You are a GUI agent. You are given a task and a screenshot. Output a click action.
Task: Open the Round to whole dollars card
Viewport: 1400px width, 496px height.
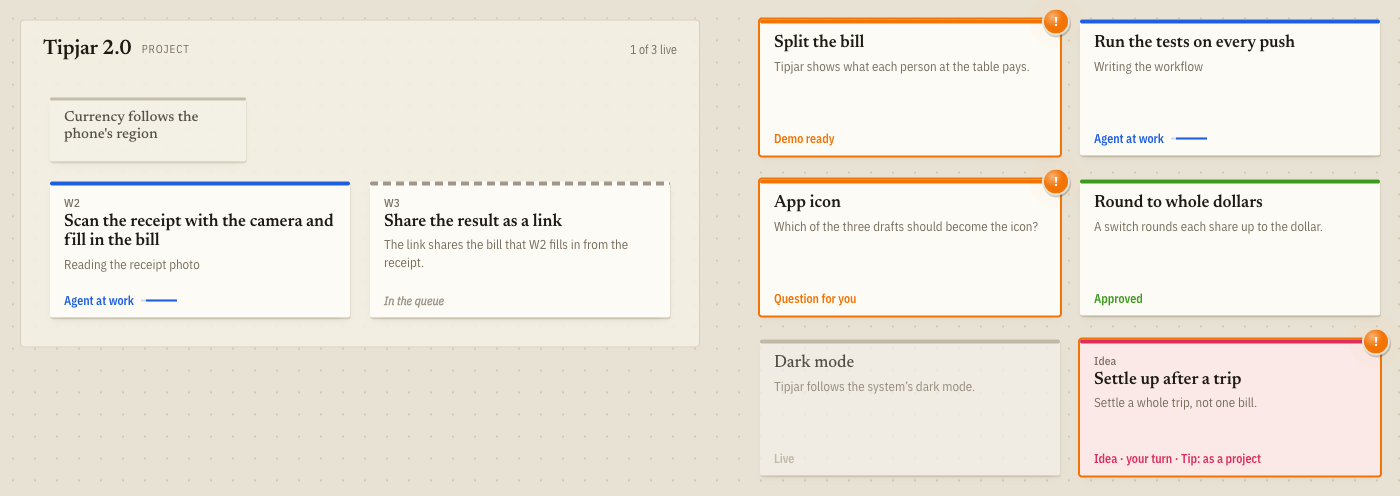[x=1230, y=248]
